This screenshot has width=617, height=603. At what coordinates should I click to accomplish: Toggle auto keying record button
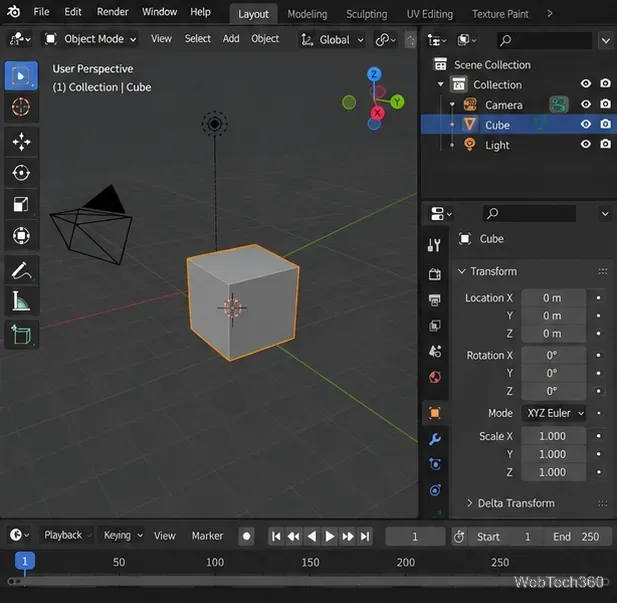(246, 536)
